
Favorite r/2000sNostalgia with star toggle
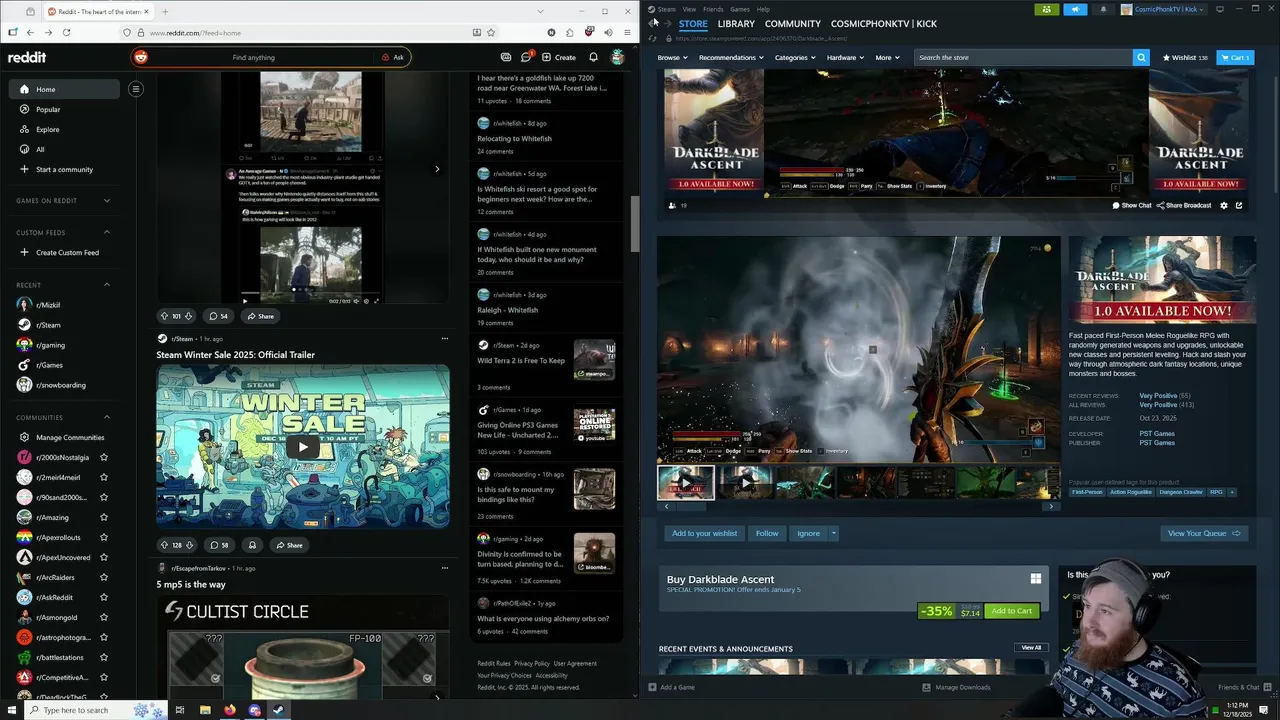tap(104, 457)
